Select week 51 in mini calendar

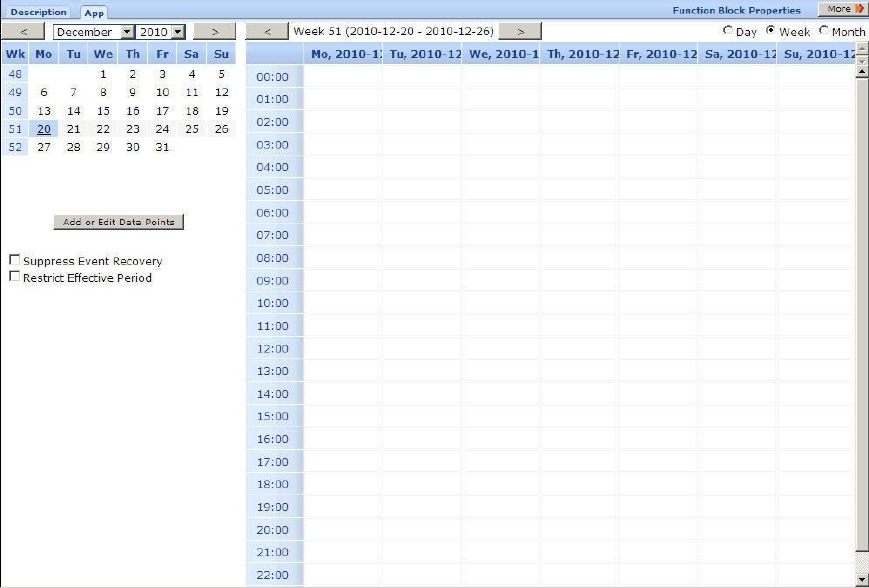[15, 129]
